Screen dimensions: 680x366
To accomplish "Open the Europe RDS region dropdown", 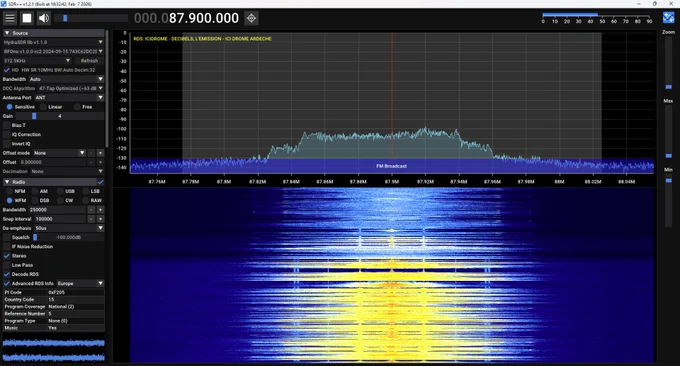I will 80,284.
